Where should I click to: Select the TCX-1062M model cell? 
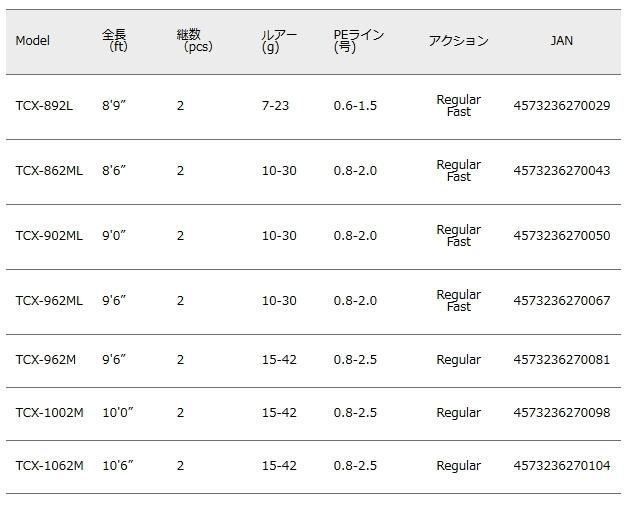coord(50,466)
